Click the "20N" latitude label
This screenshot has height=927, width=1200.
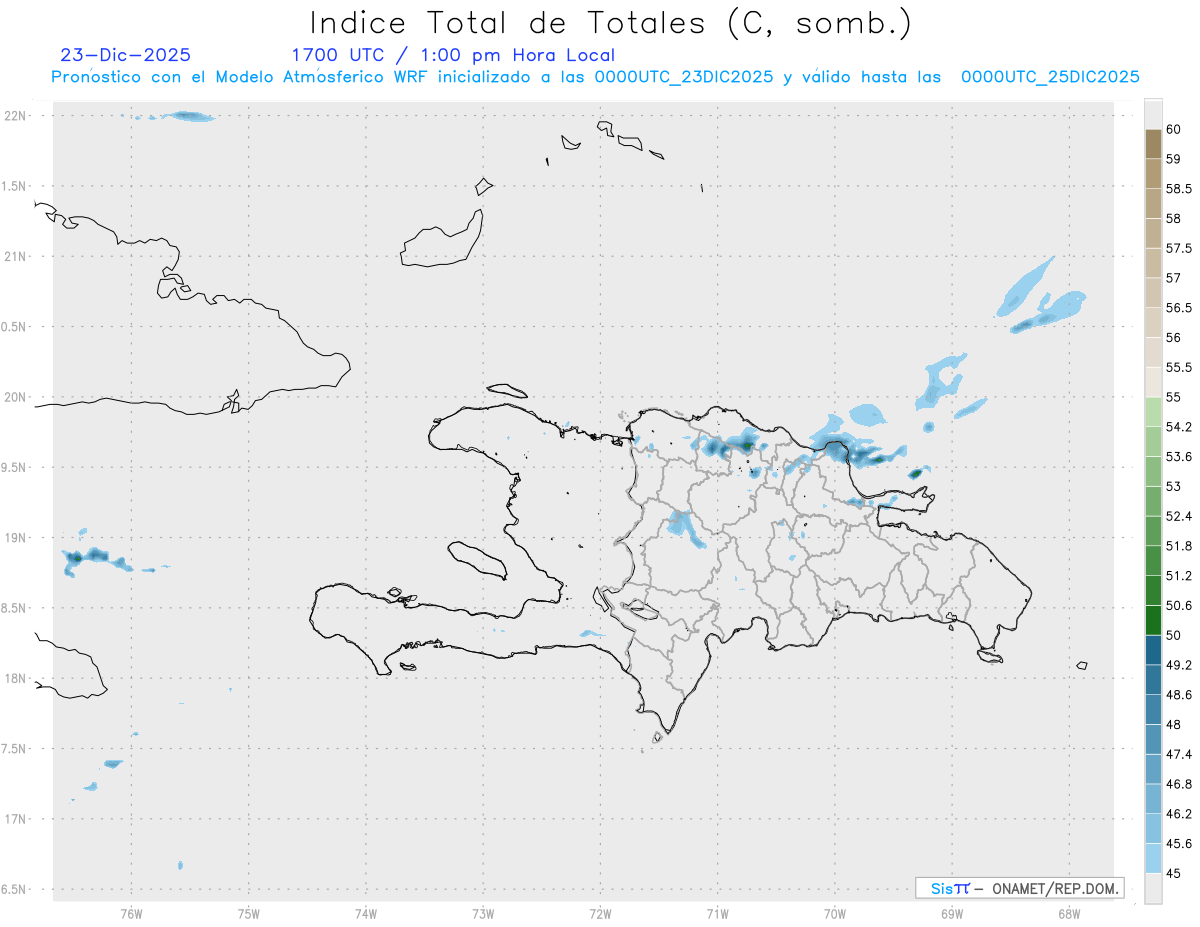click(15, 397)
